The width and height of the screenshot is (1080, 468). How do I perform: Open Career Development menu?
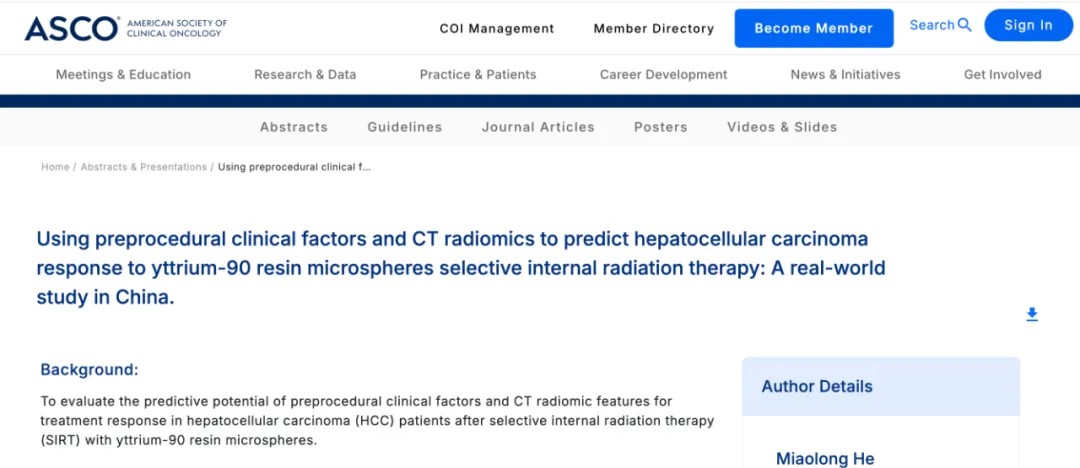[x=664, y=75]
